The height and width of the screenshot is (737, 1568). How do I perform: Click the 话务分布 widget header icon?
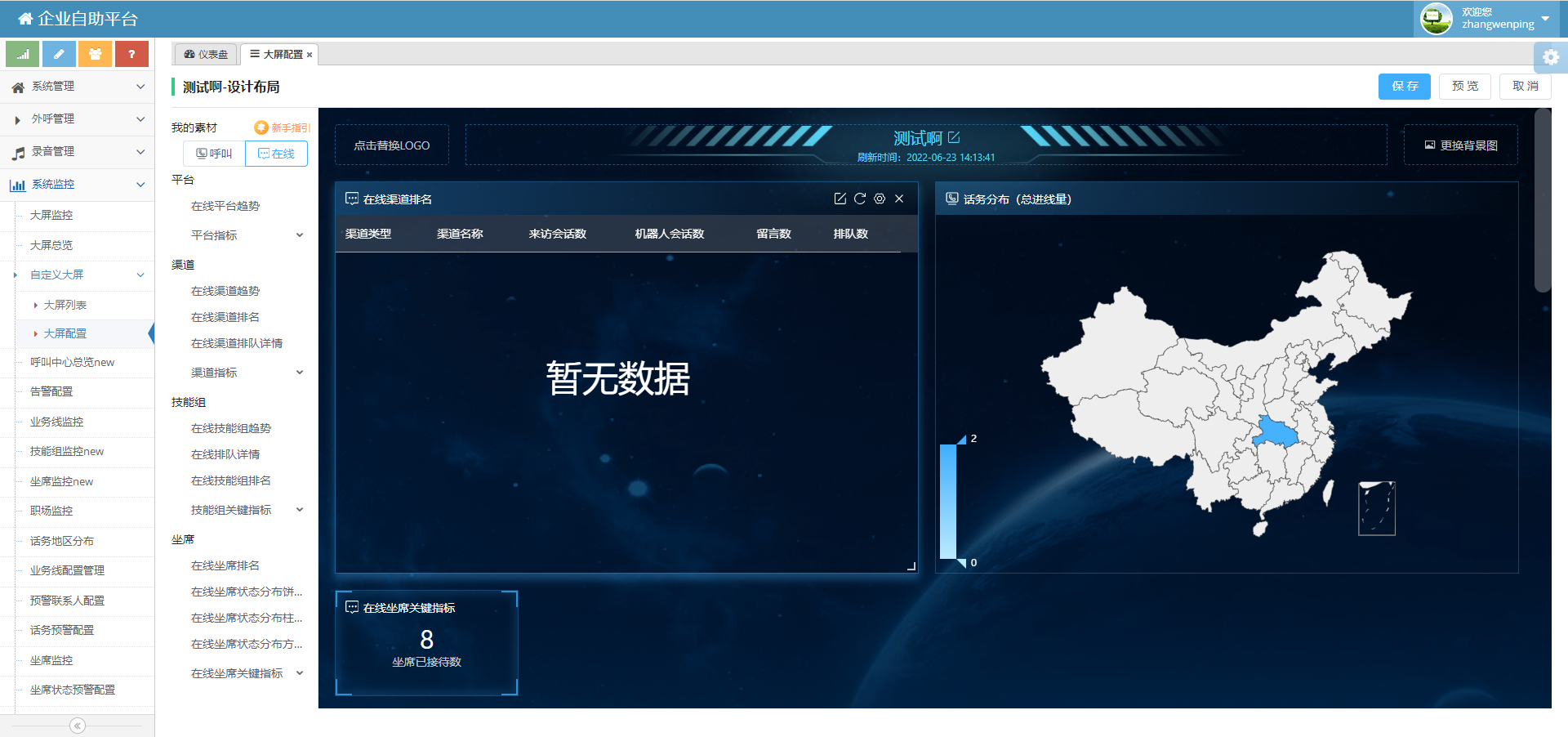click(952, 199)
